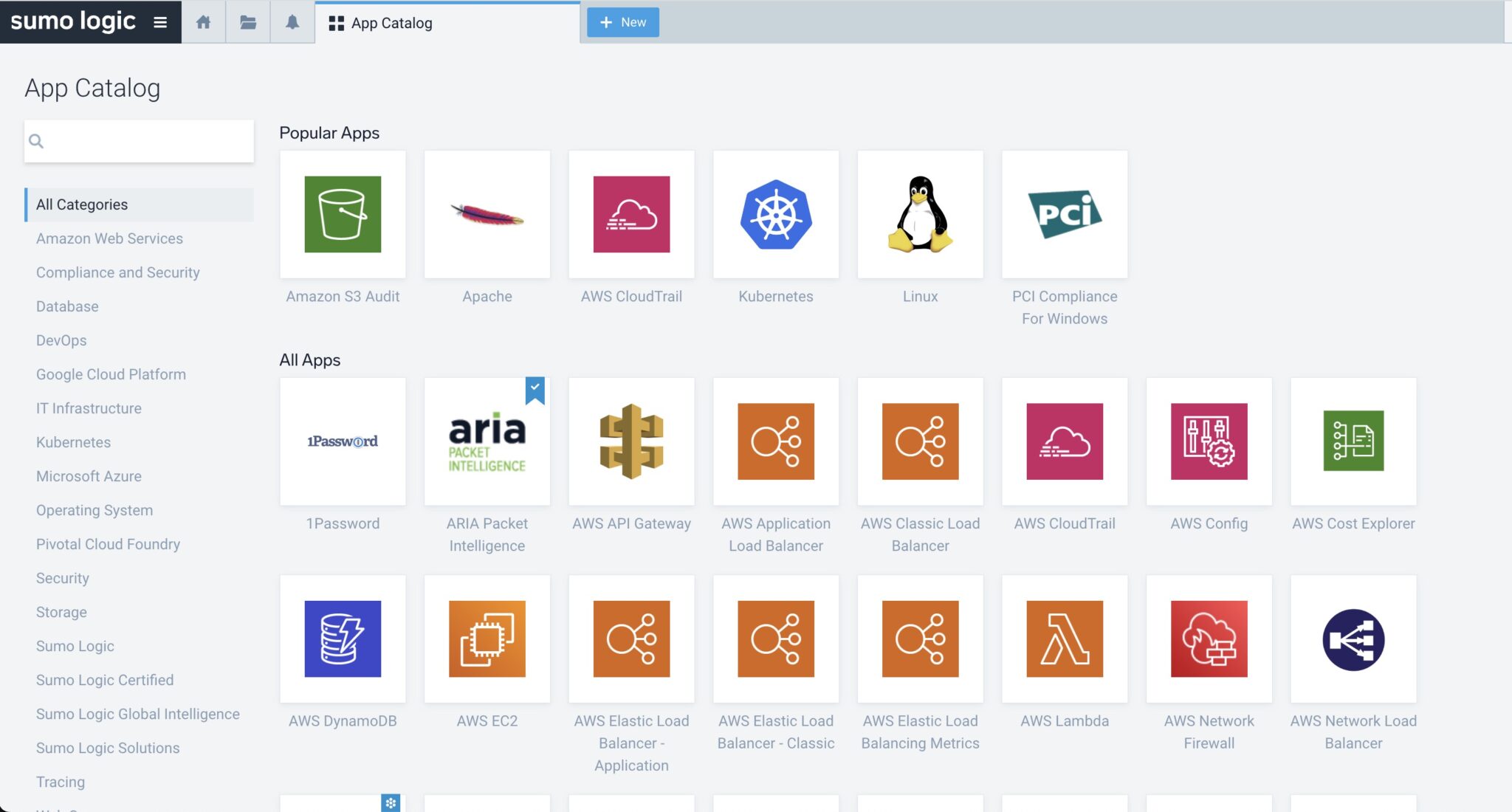Click the app catalog search field
Viewport: 1512px width, 812px height.
[x=148, y=141]
